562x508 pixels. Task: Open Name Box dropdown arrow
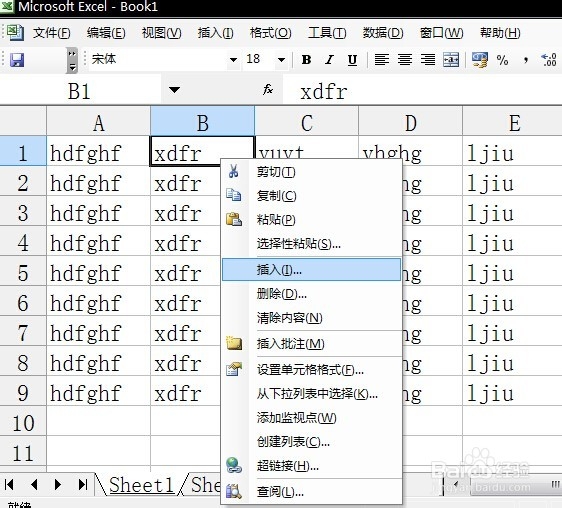click(174, 90)
